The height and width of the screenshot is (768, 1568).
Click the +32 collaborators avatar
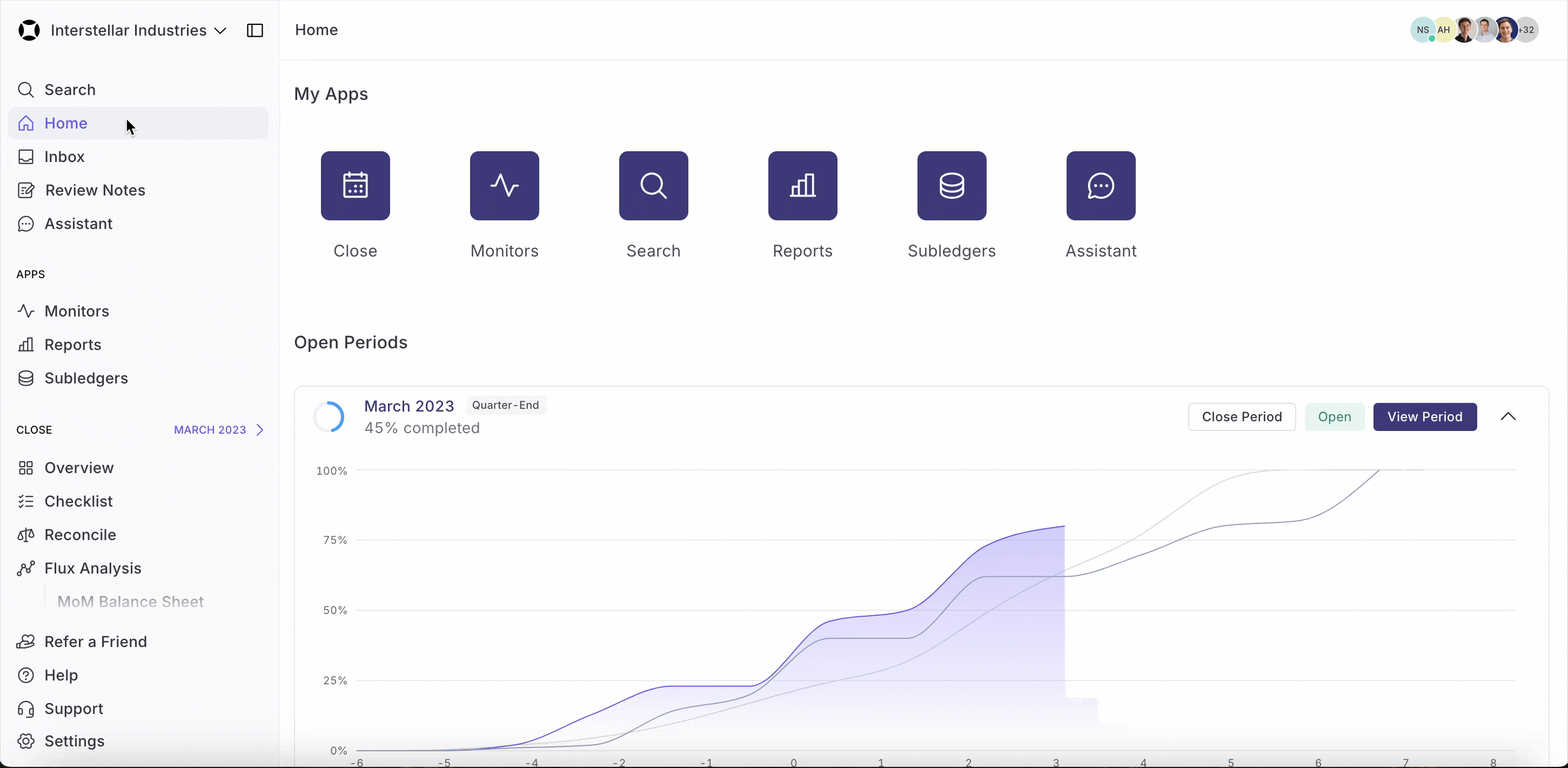coord(1528,30)
